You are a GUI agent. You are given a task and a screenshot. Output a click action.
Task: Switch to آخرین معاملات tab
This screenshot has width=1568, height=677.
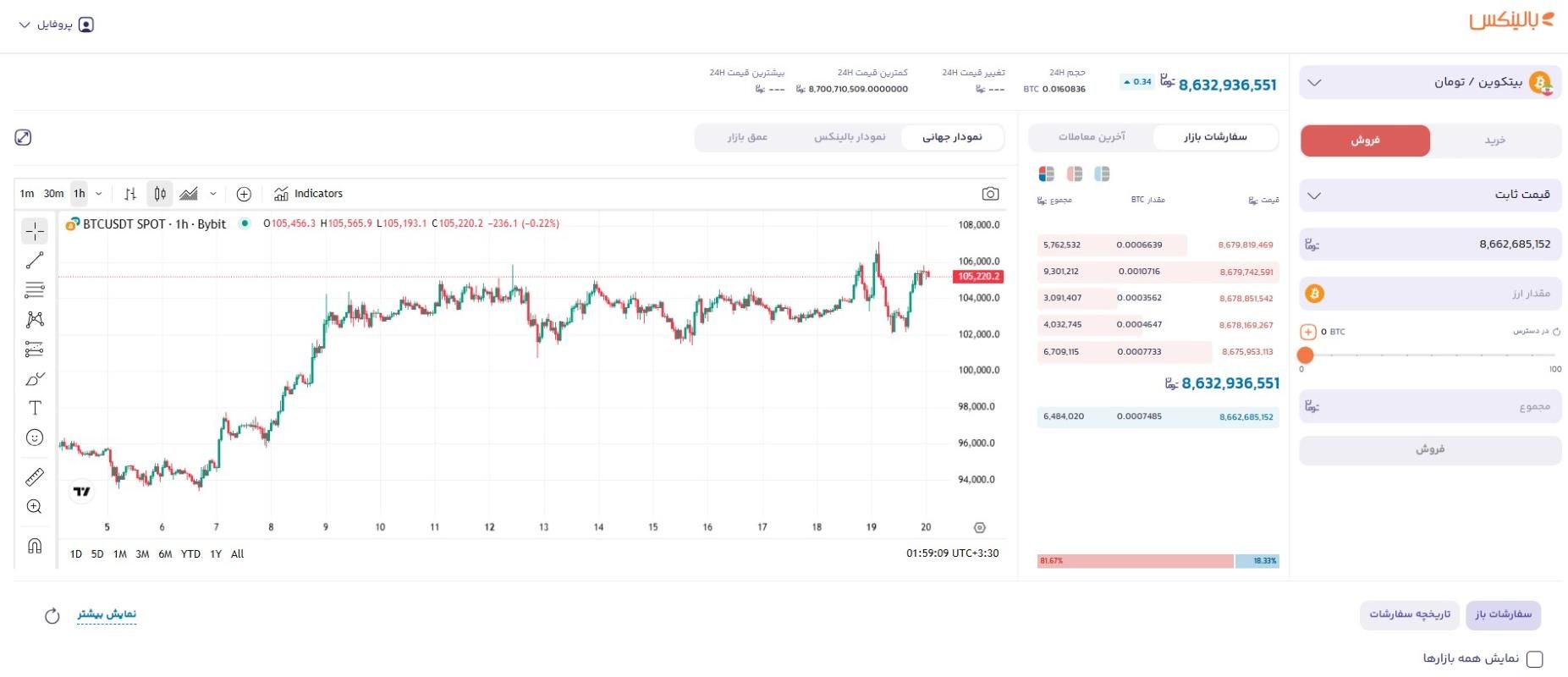pos(1092,136)
